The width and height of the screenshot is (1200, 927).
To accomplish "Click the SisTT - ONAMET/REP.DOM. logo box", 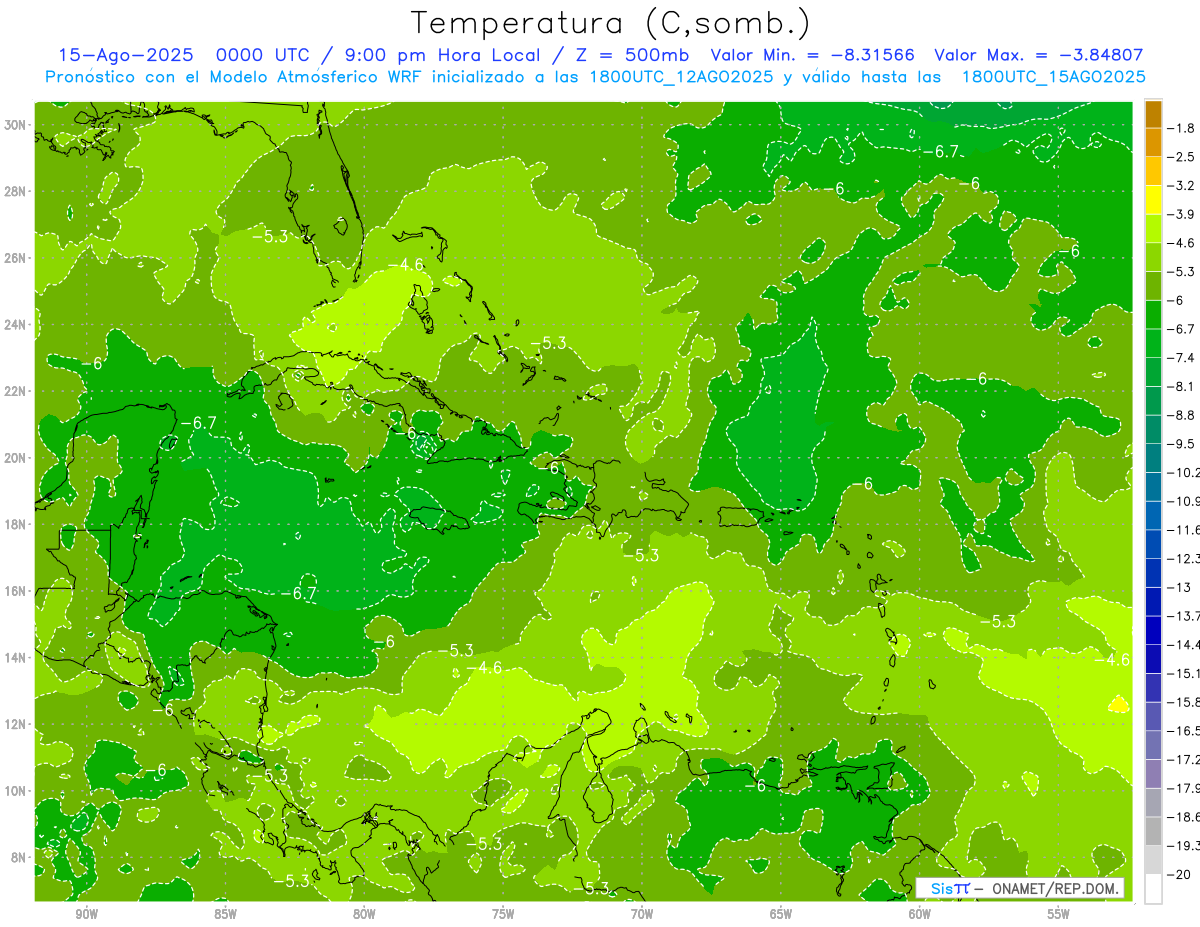I will 1020,887.
